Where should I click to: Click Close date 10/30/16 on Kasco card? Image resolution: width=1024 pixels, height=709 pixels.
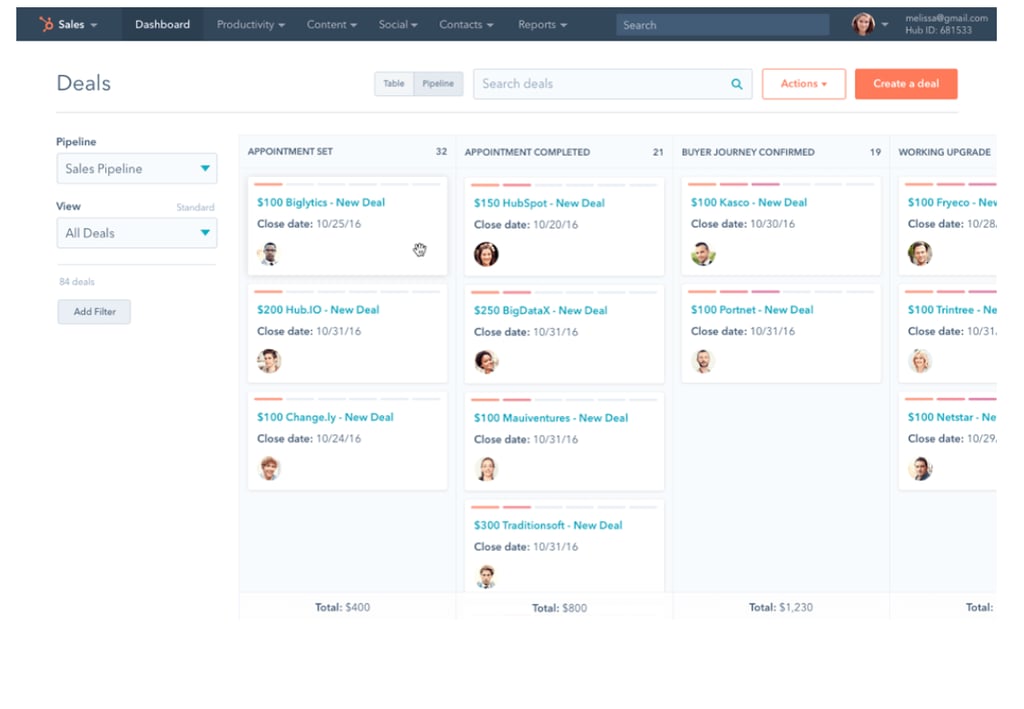click(743, 223)
